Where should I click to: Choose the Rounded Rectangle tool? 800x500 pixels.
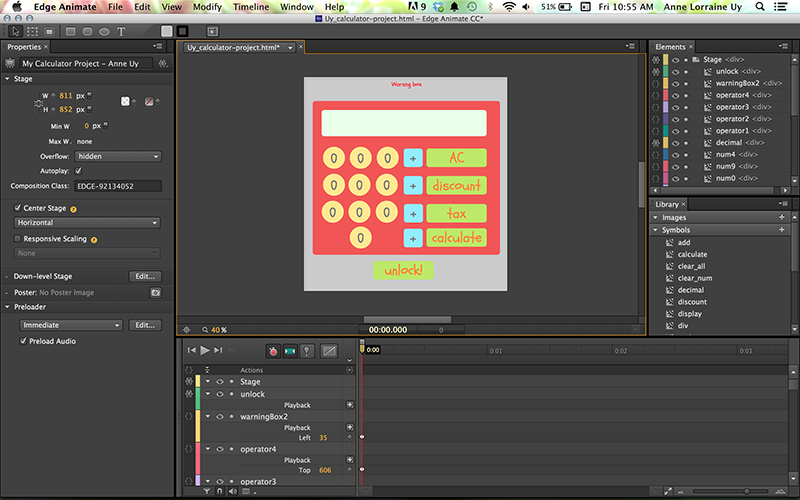(x=87, y=32)
